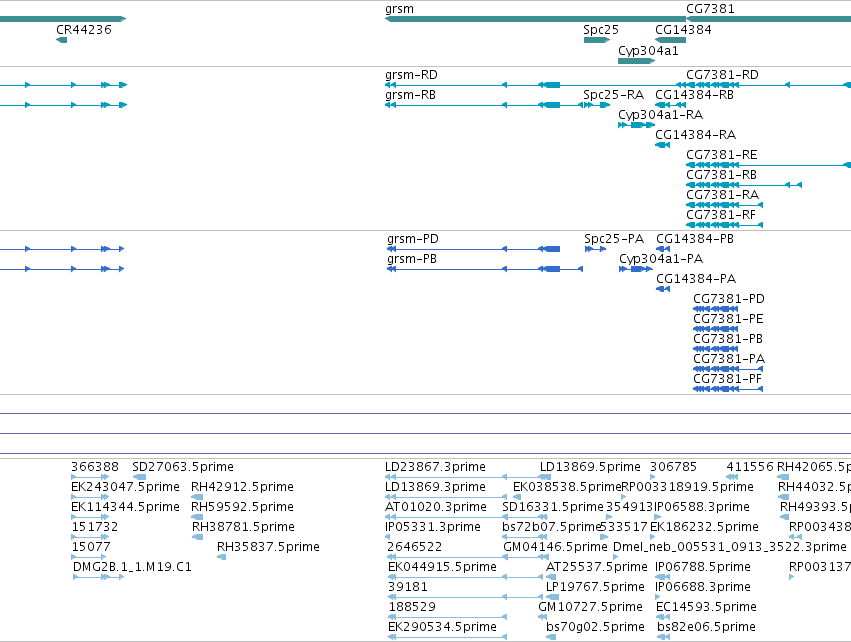Select EST EC14593.5prime
The image size is (851, 642).
click(x=706, y=608)
